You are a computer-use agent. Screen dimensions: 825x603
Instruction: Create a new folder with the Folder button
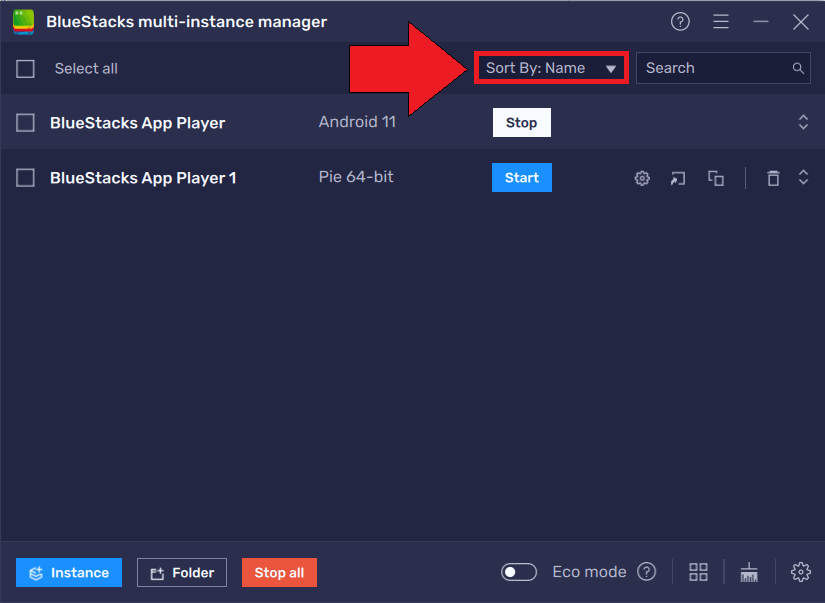(181, 572)
